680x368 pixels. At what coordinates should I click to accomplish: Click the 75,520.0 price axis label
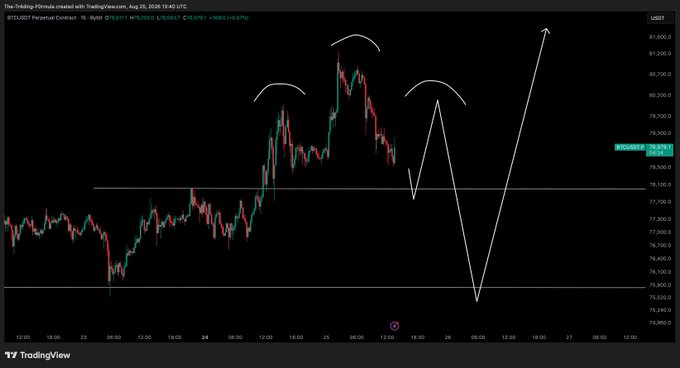coord(660,297)
